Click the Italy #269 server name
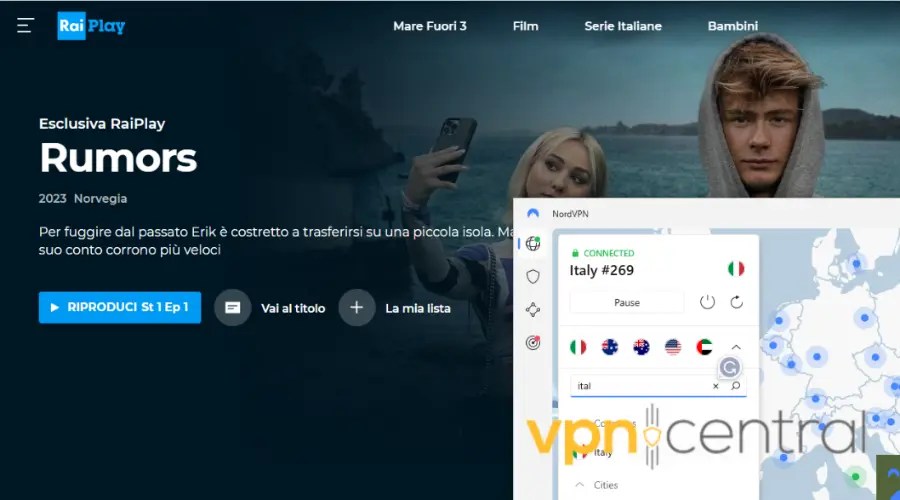Screen dimensions: 900x500 [602, 270]
